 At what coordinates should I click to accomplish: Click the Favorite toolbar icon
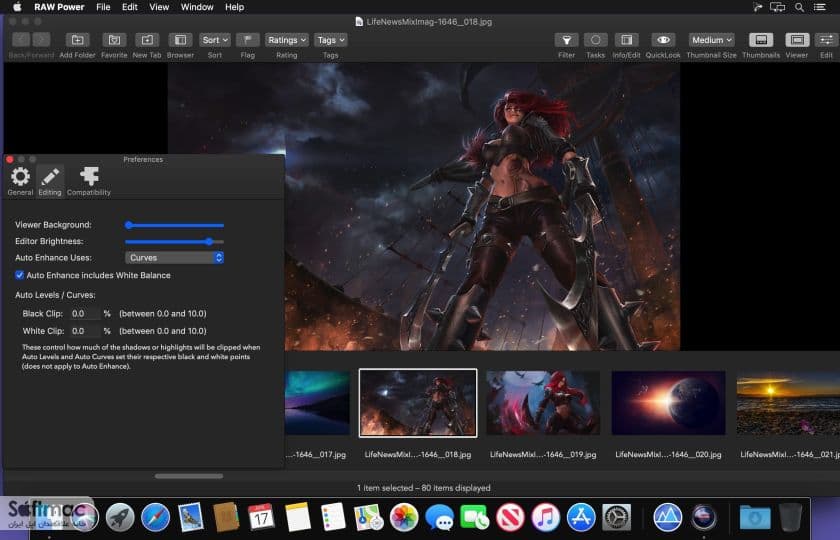114,40
